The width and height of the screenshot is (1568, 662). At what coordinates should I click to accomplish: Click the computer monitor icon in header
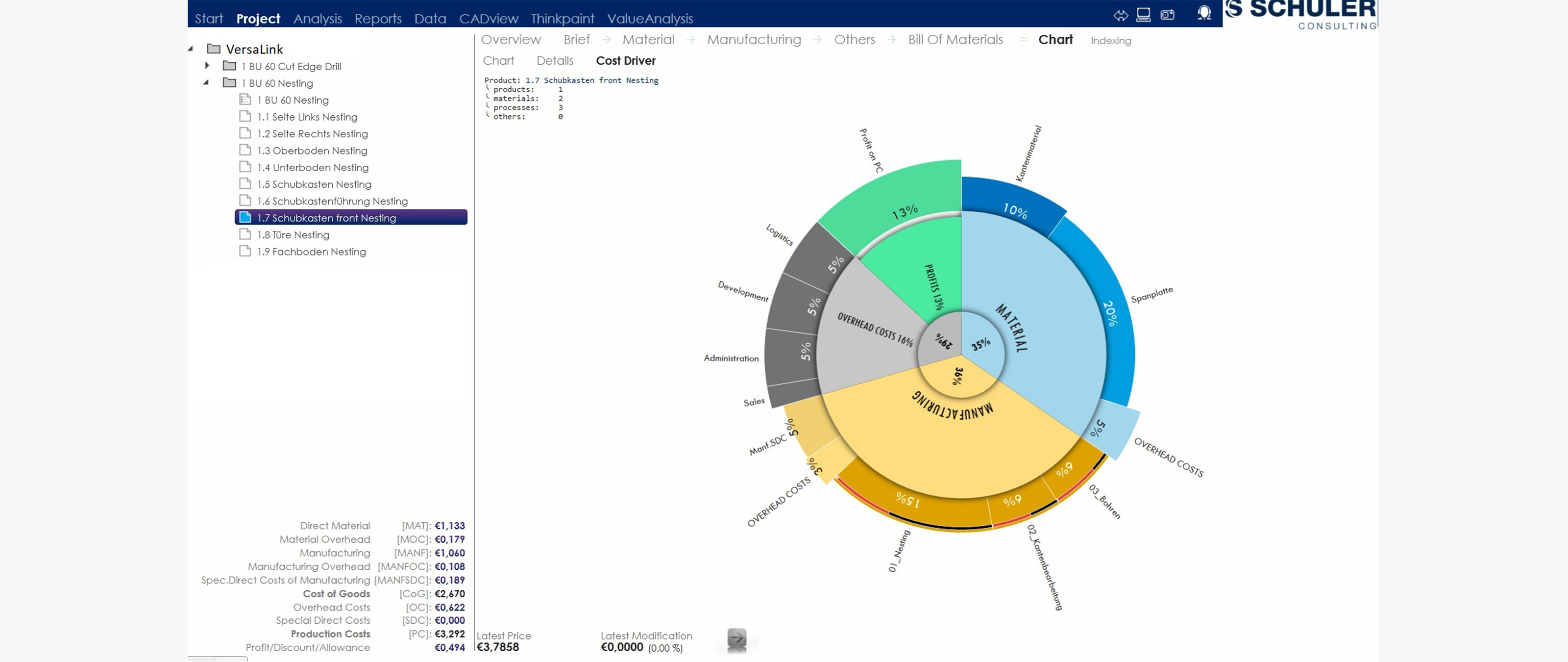(x=1143, y=15)
